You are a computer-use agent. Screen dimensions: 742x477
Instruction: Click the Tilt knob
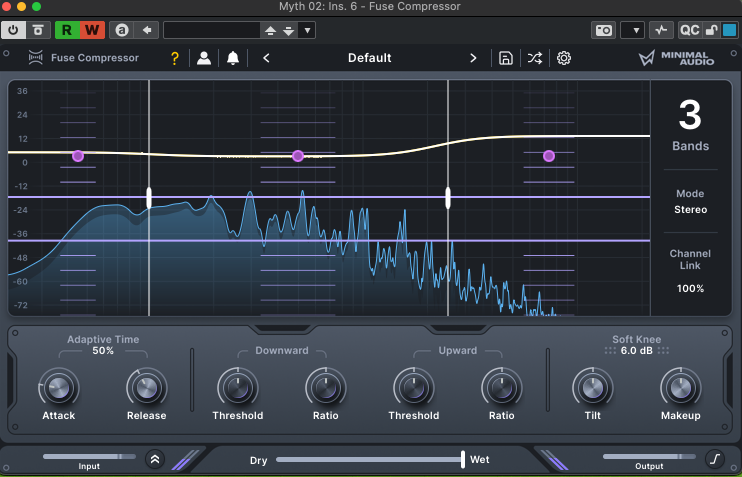point(592,388)
